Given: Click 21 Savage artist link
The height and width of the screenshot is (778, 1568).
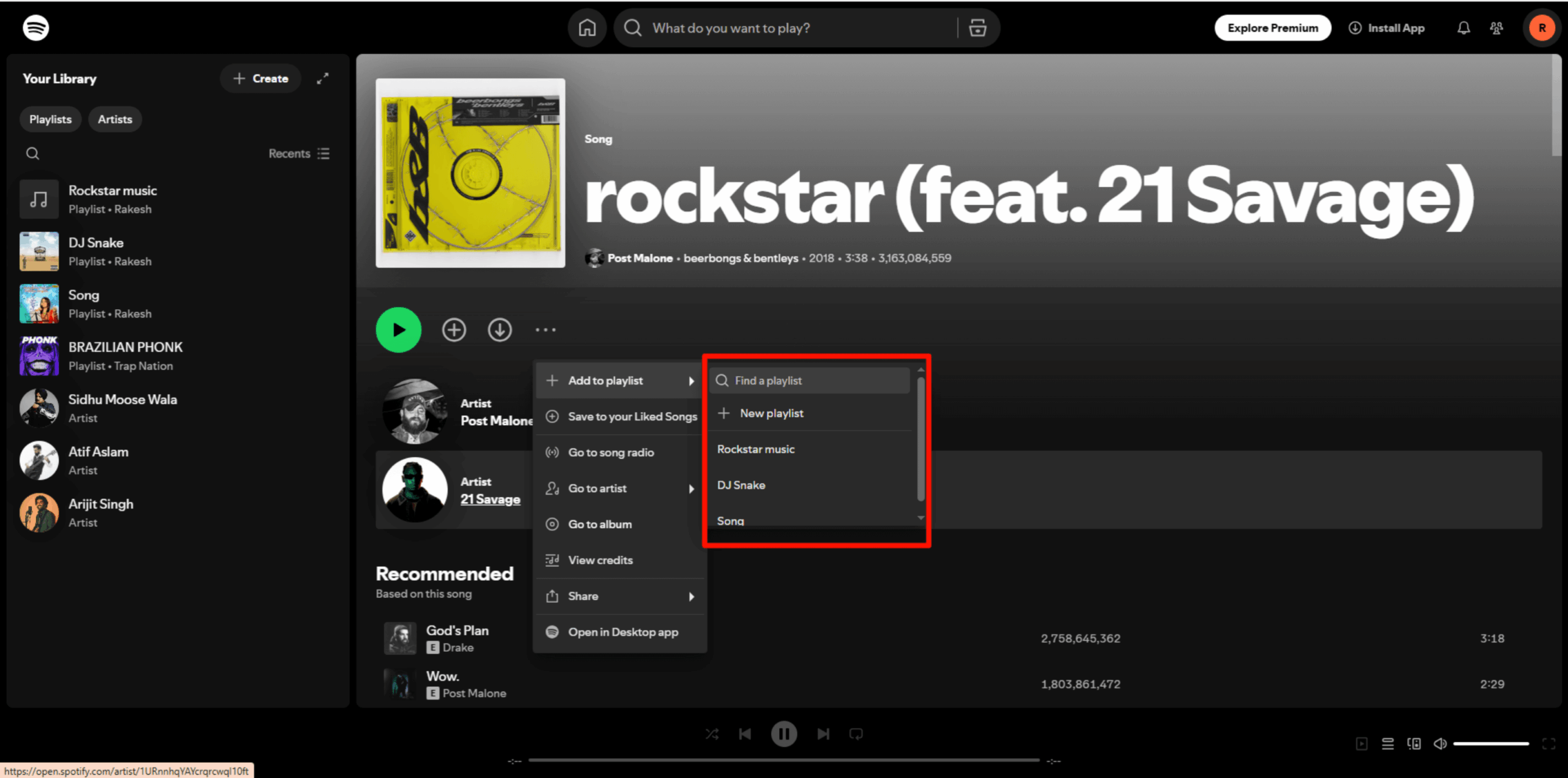Looking at the screenshot, I should click(491, 499).
